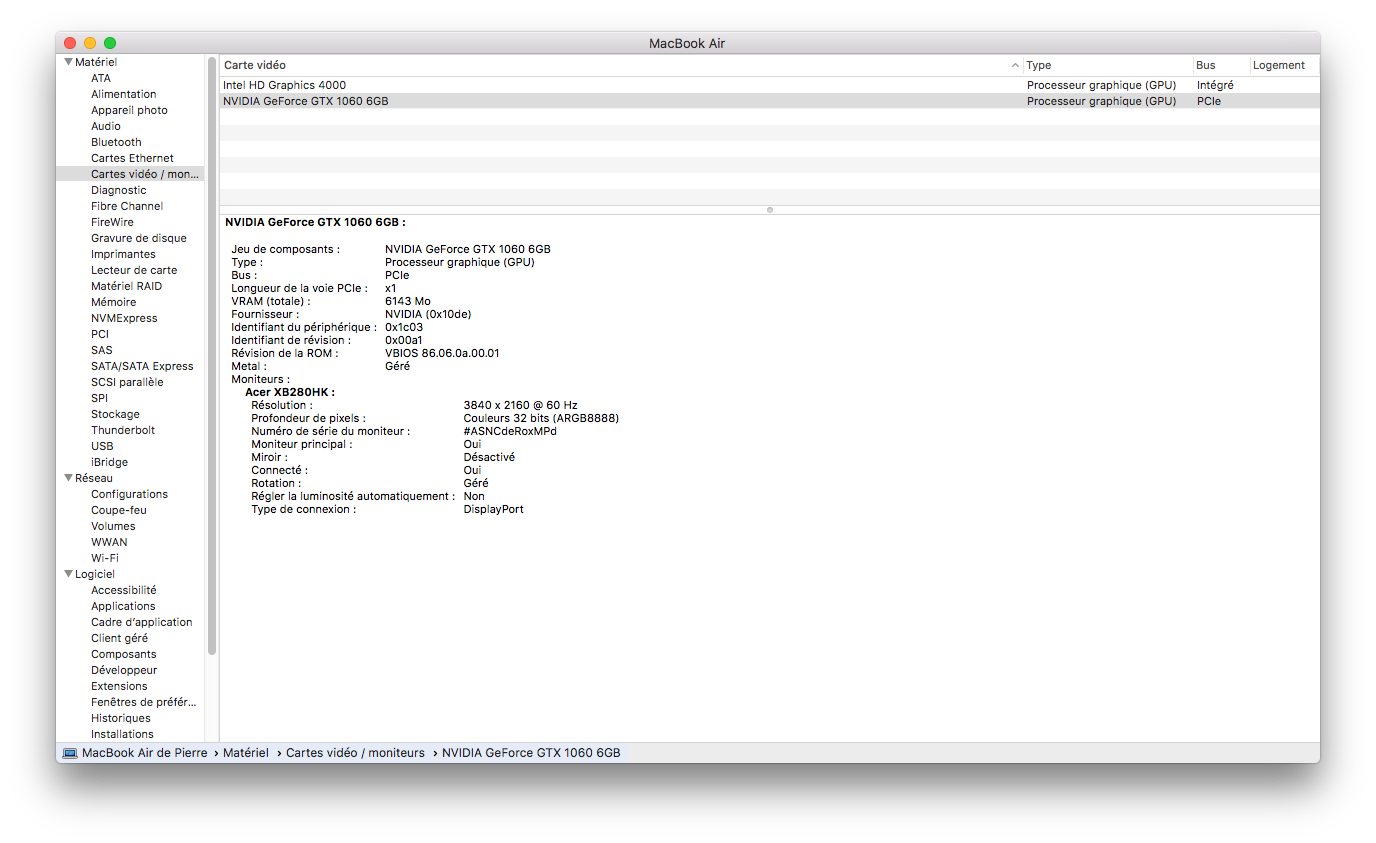Open Lecteur de carte entry
The width and height of the screenshot is (1376, 843).
click(x=134, y=270)
